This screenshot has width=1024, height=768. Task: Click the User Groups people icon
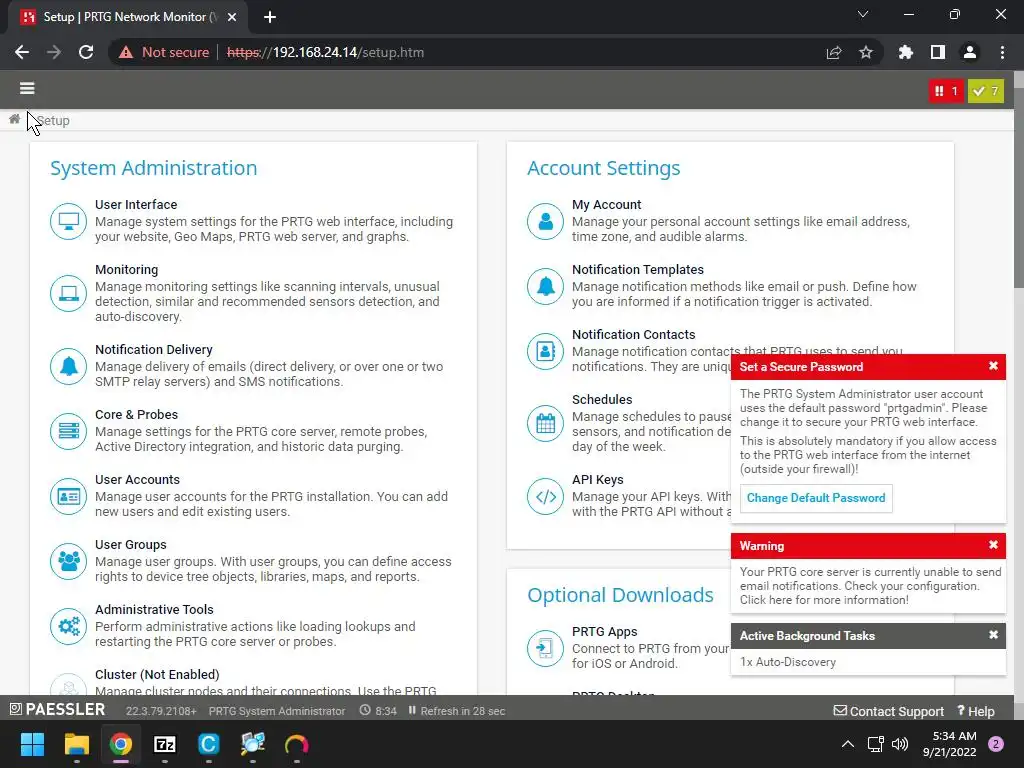(x=69, y=561)
